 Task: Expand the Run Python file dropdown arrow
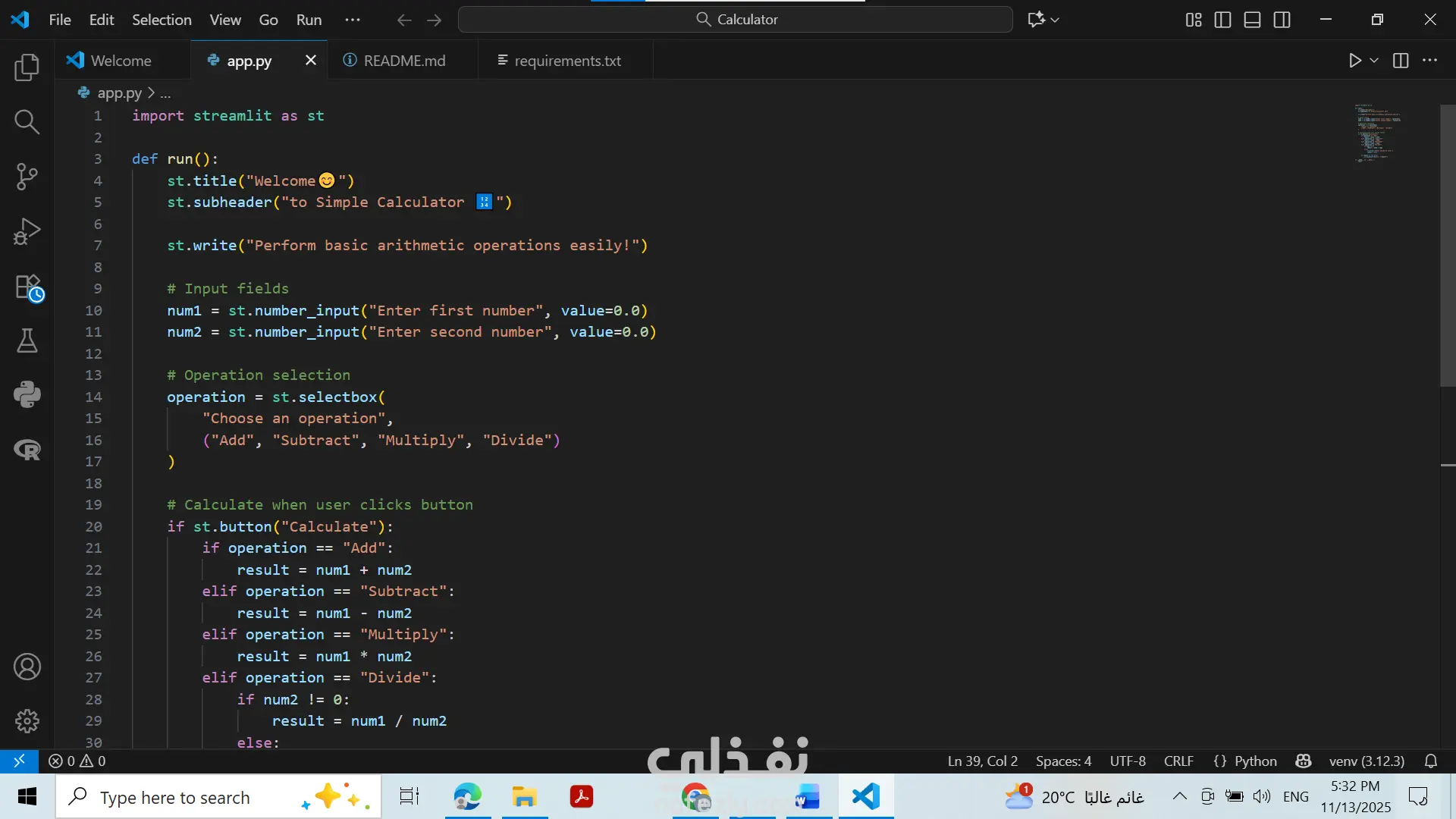pyautogui.click(x=1374, y=61)
